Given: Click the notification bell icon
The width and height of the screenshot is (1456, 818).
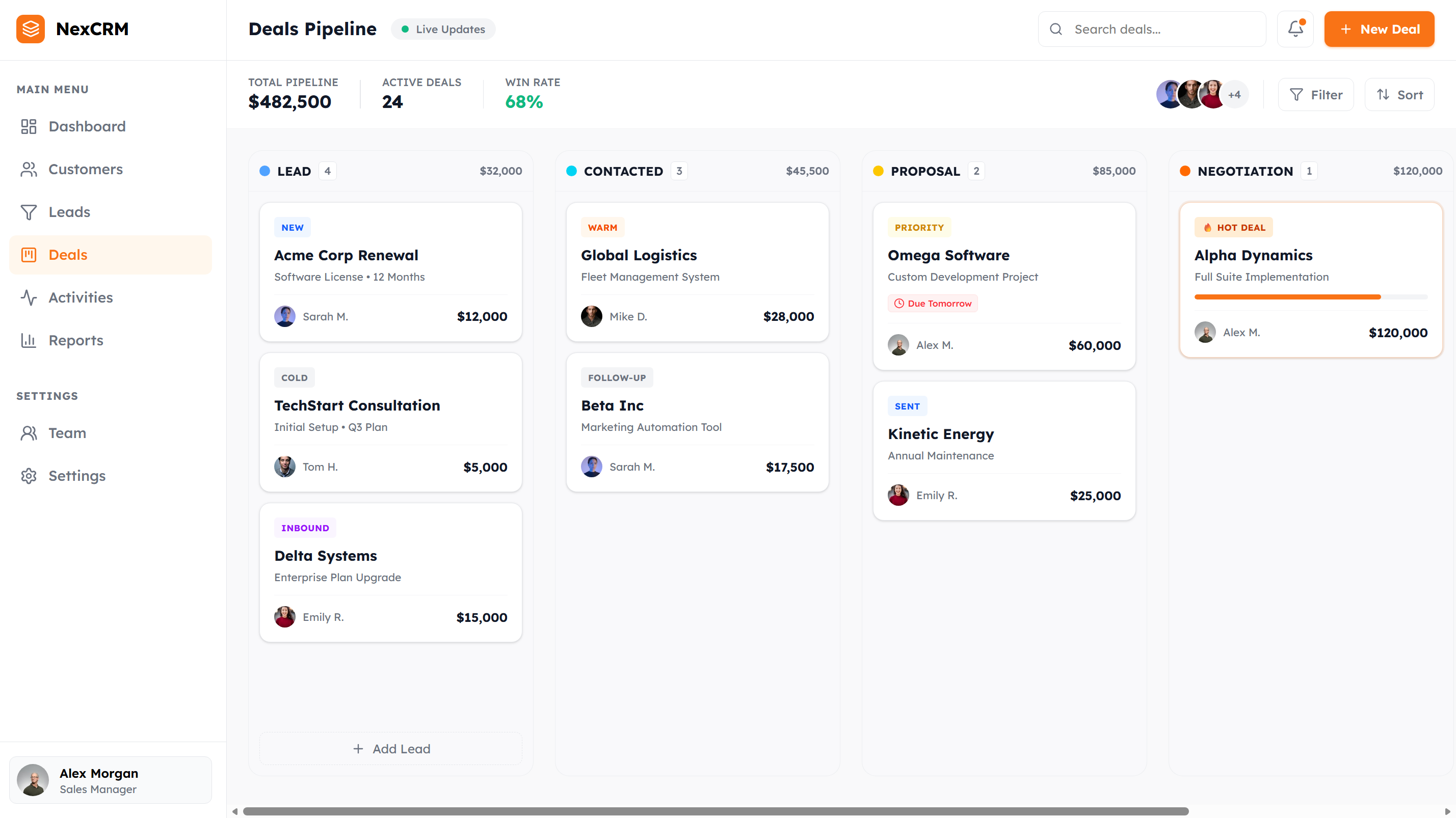Looking at the screenshot, I should 1295,29.
